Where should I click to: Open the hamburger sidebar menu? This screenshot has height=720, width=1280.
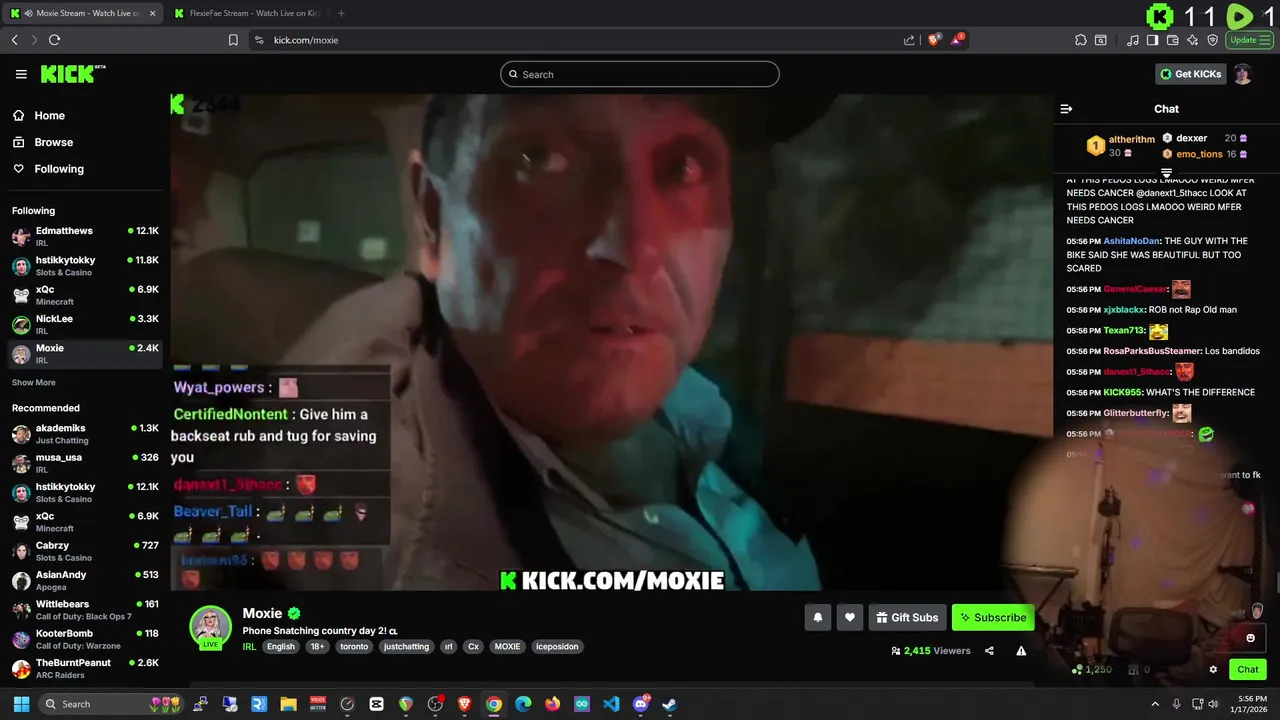tap(21, 74)
